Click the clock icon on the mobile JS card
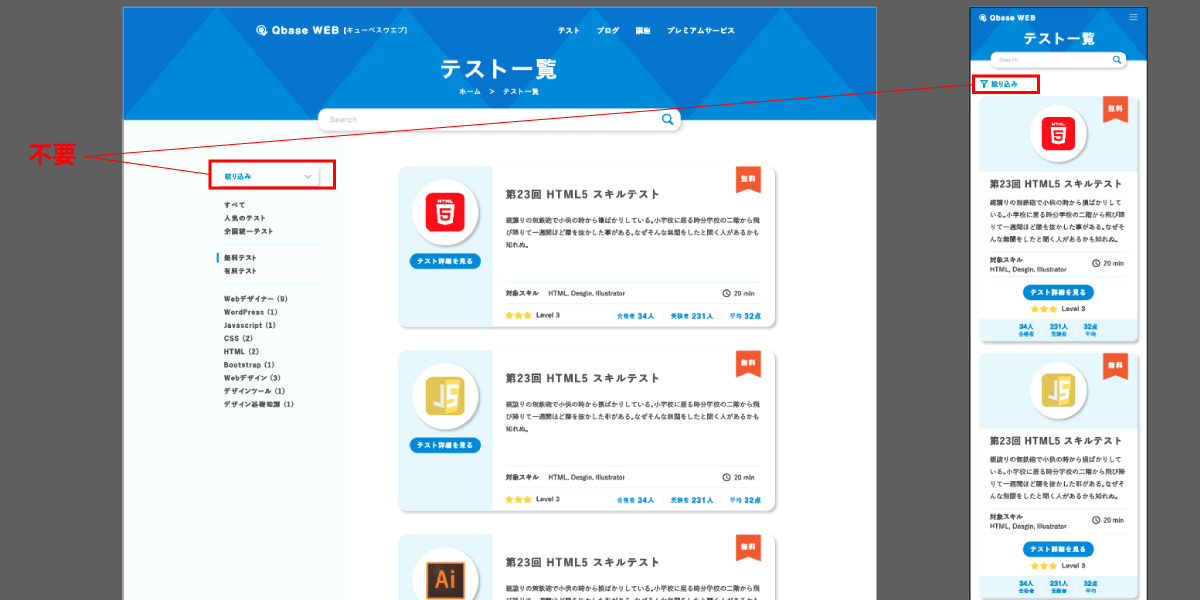 click(x=1096, y=520)
